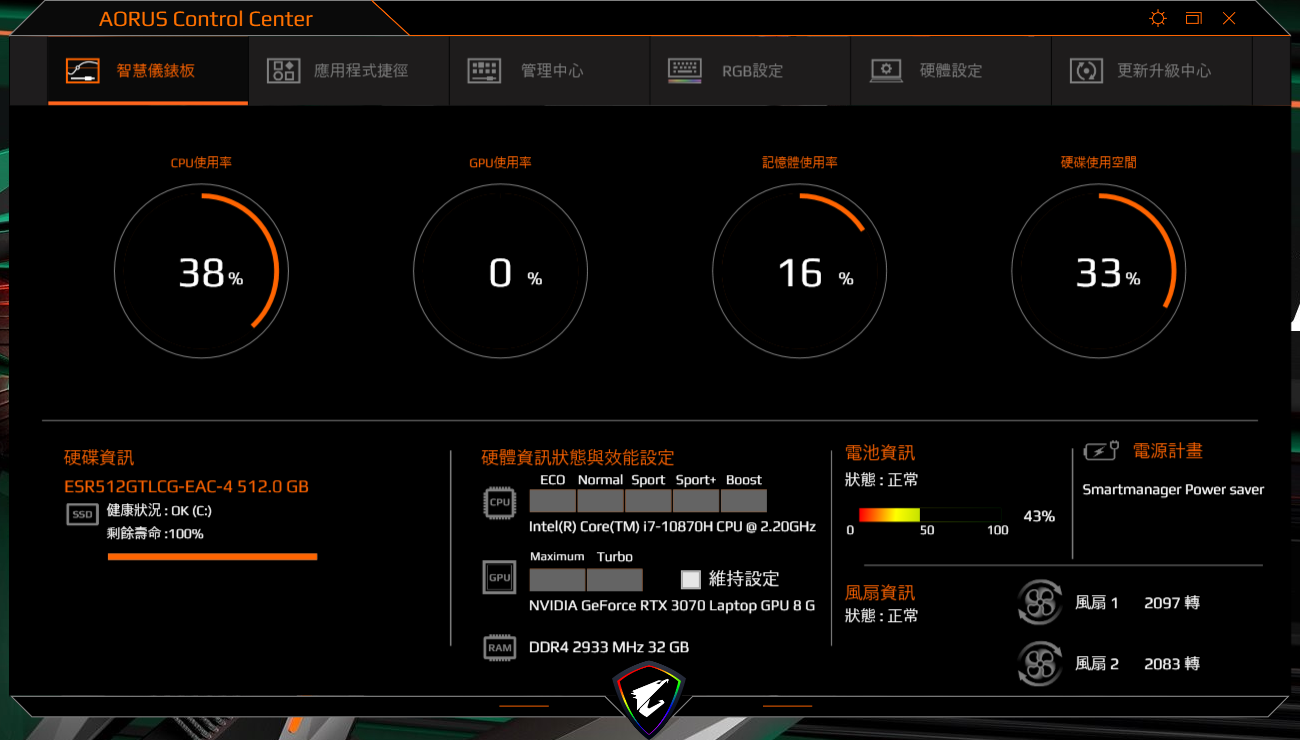
Task: Switch to 更新升級中心 tab
Action: 1152,71
